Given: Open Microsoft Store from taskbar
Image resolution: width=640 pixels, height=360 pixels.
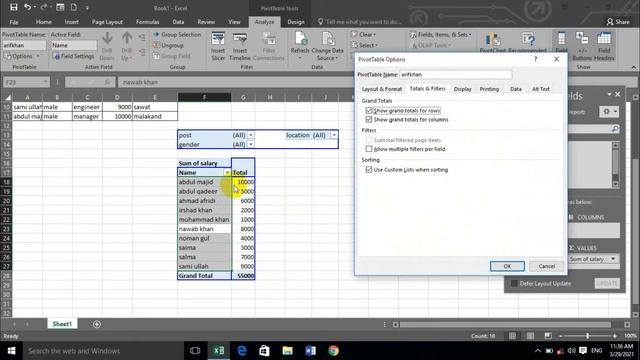Looking at the screenshot, I should [x=264, y=351].
